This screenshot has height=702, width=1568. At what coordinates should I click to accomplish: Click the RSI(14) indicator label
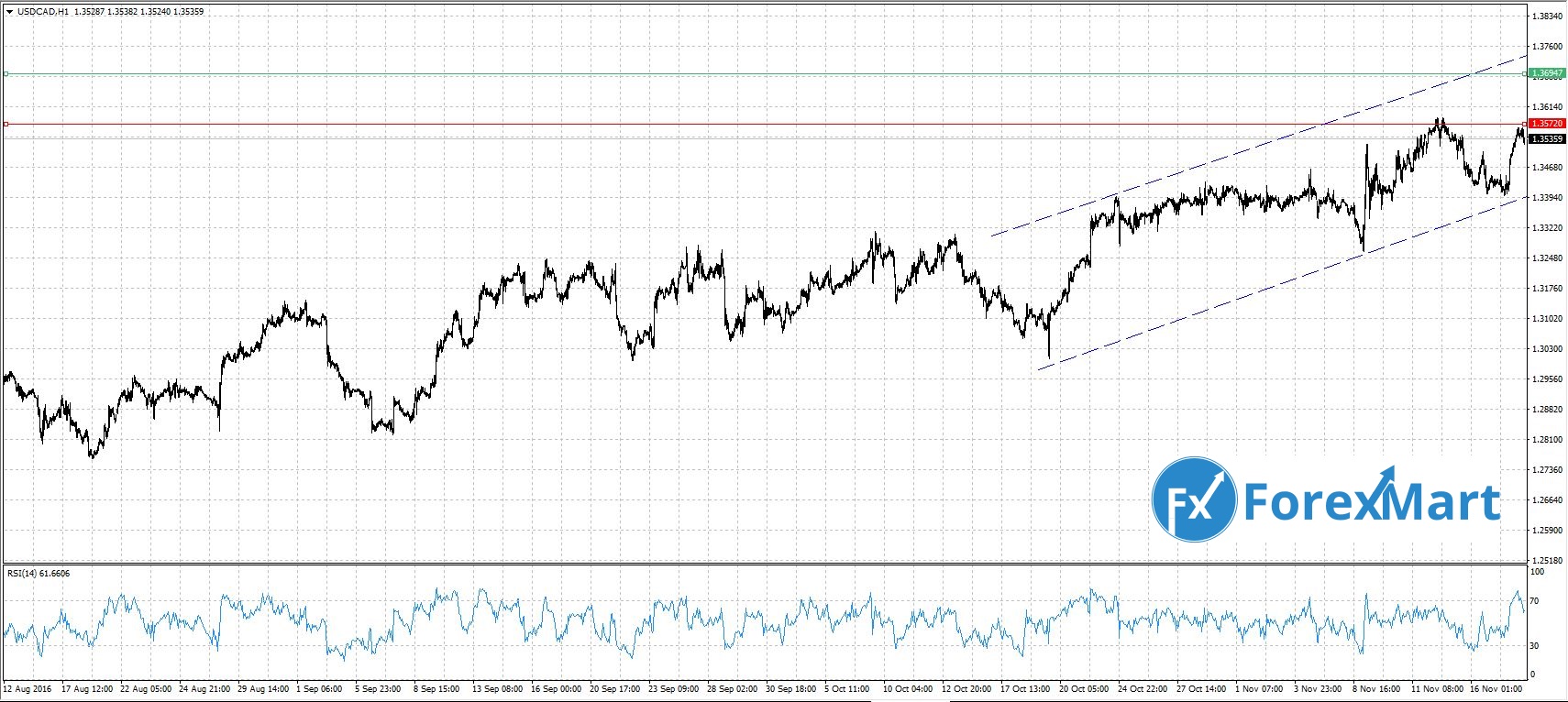[38, 574]
